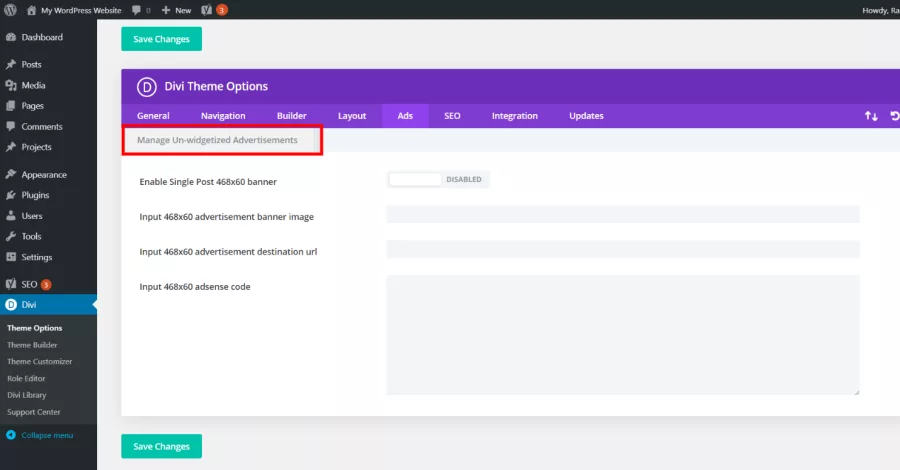Click the 468x60 adsense code textarea

(623, 335)
